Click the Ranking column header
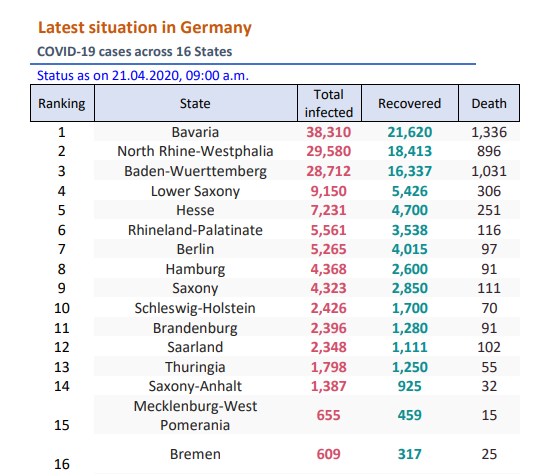540x474 pixels. [62, 103]
